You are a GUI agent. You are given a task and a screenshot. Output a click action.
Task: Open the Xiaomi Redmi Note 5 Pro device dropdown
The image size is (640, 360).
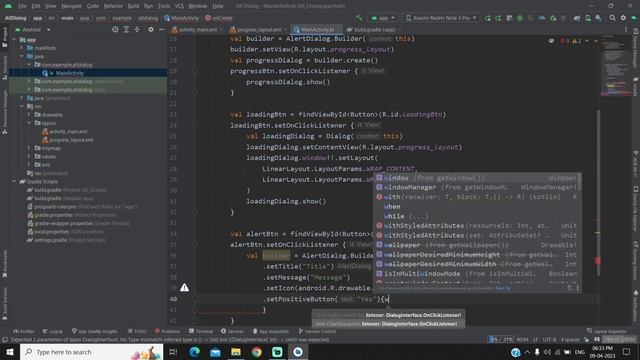coord(441,18)
